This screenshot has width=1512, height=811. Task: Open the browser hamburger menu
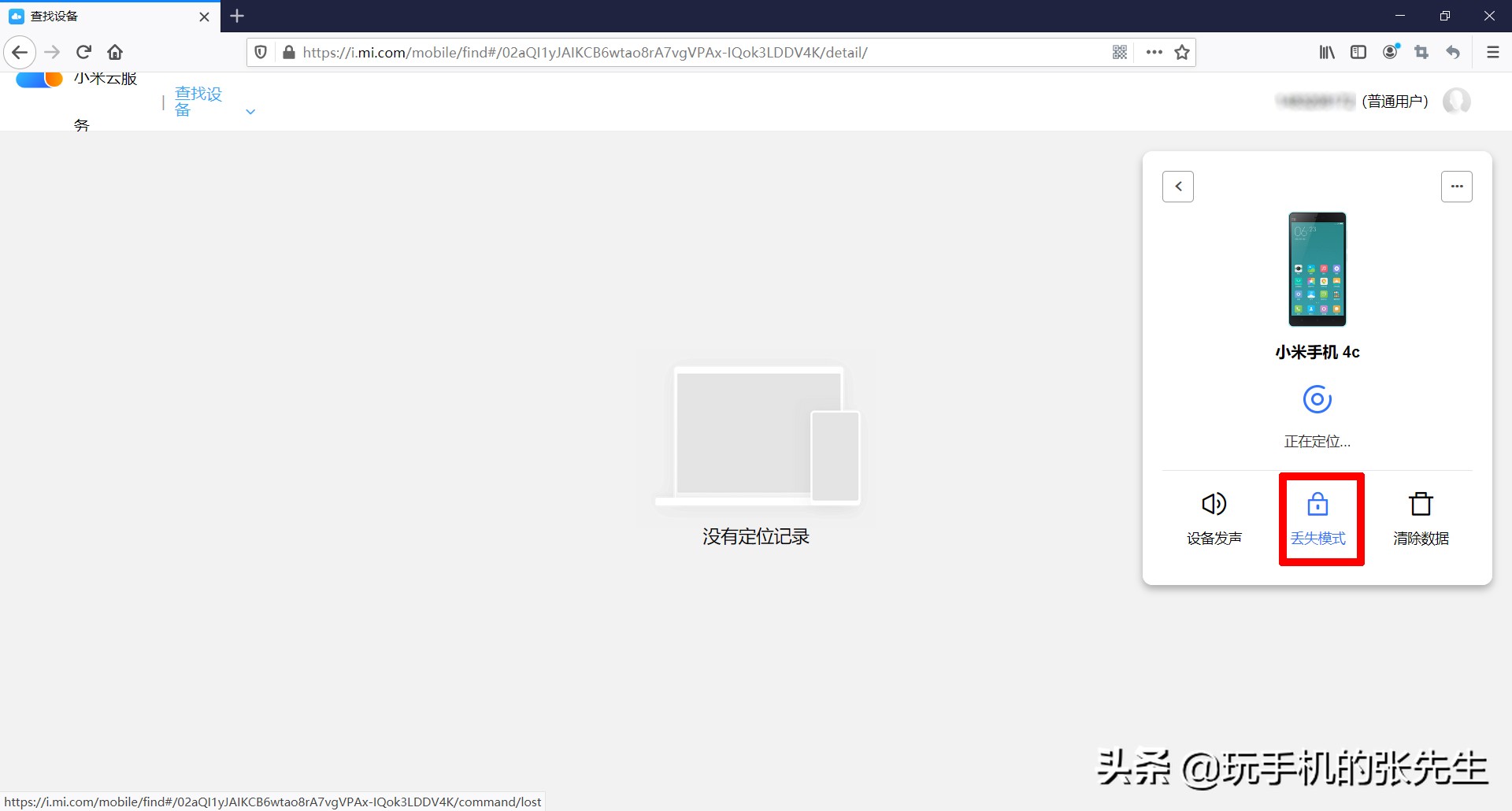(x=1492, y=53)
